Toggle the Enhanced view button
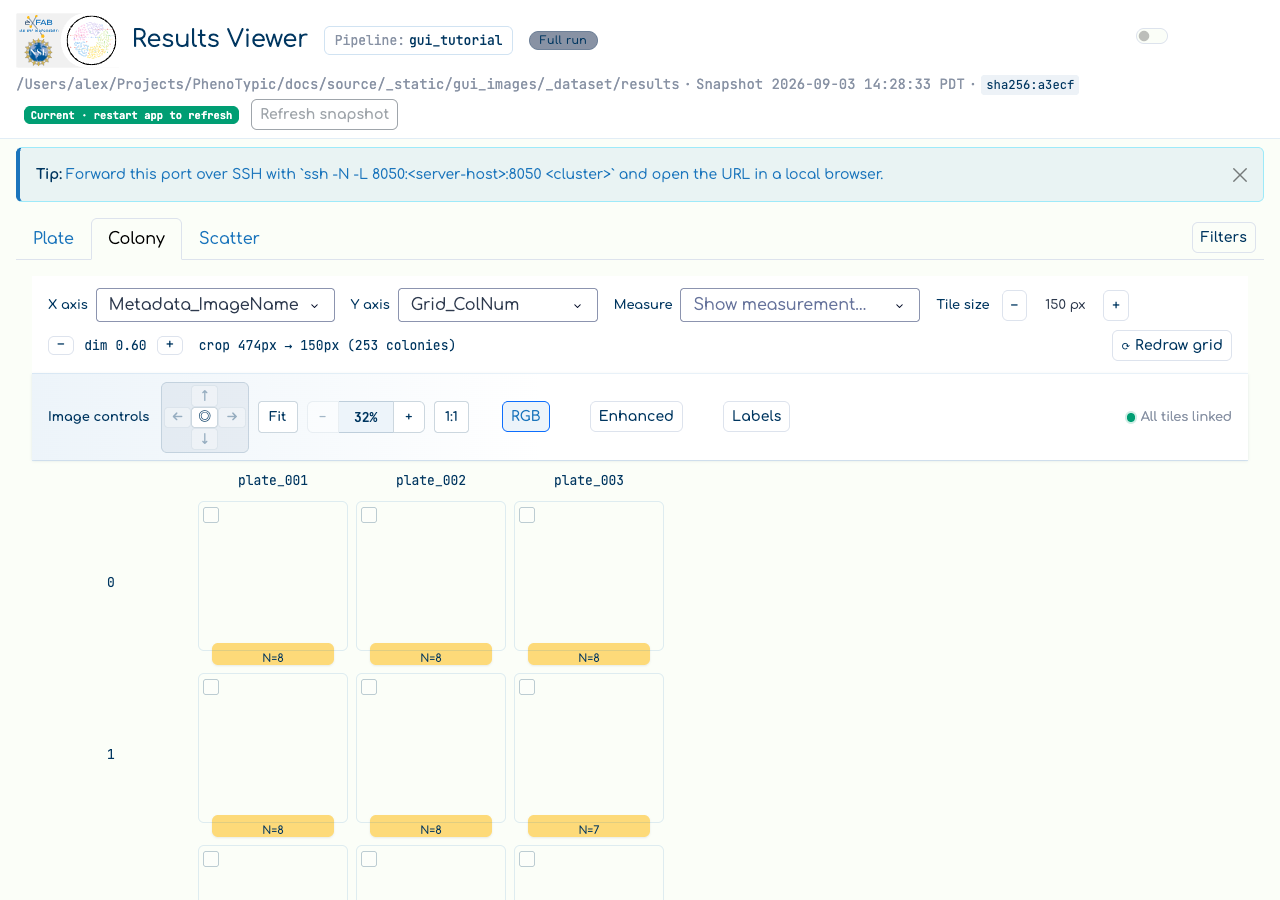 (x=636, y=417)
